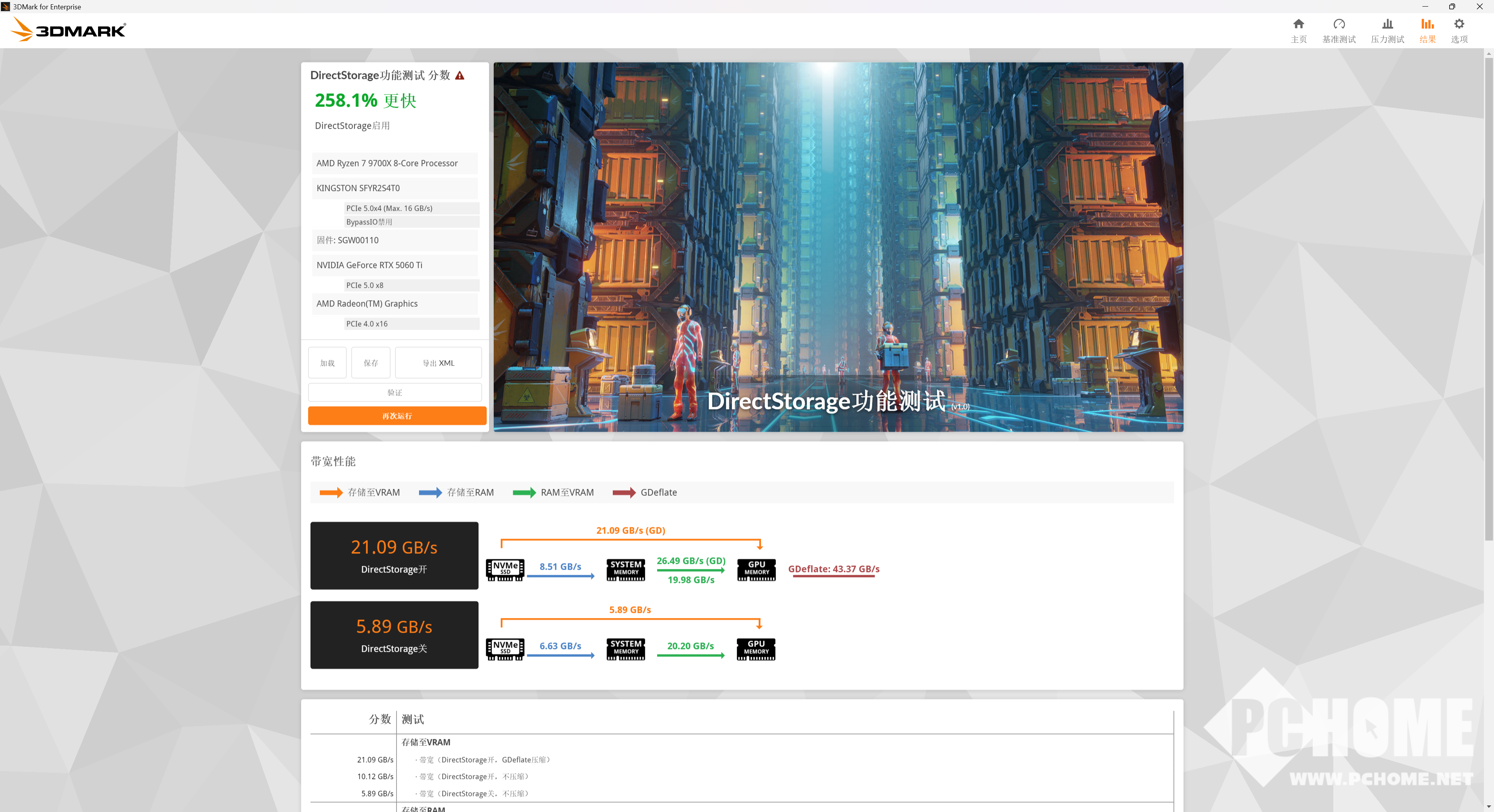Open the 压力测试 stress test tab
1494x812 pixels.
click(1387, 31)
